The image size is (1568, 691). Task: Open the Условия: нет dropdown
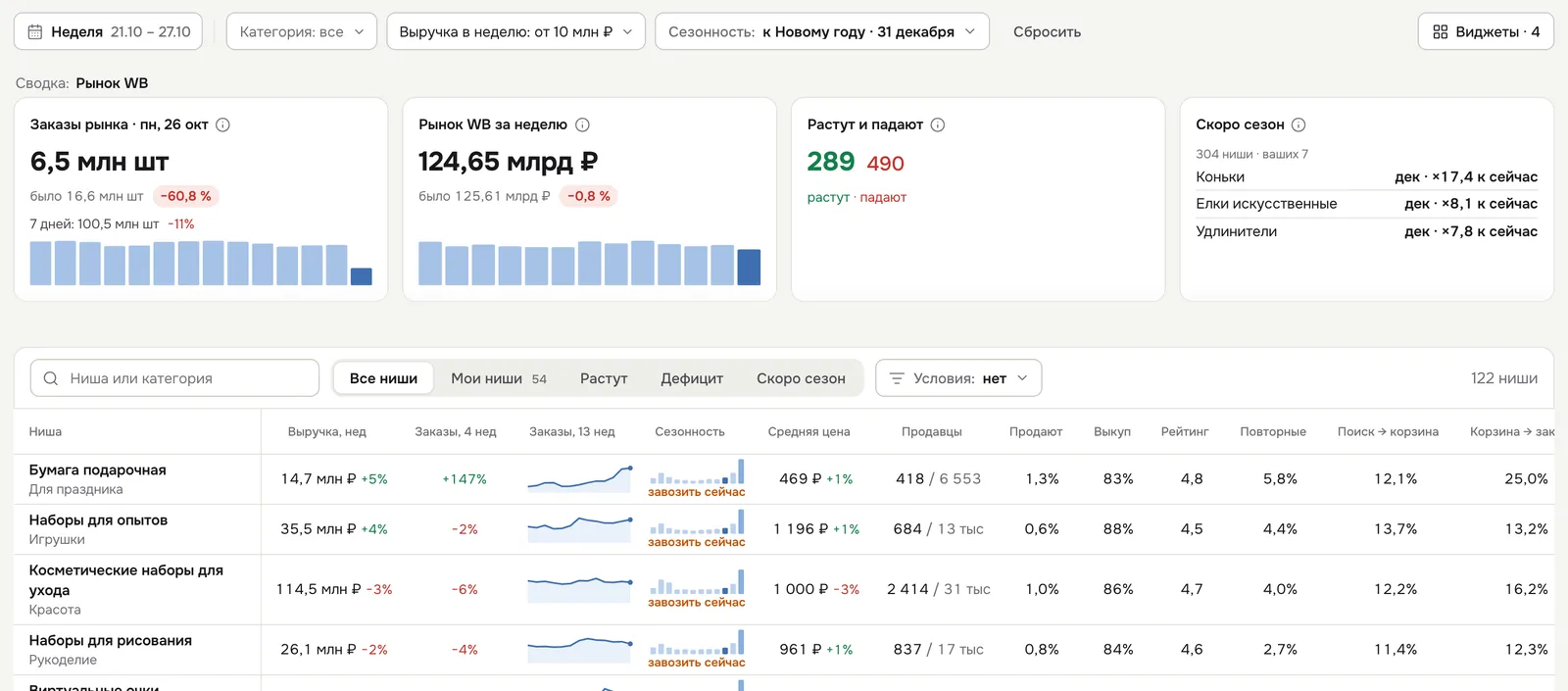[958, 378]
